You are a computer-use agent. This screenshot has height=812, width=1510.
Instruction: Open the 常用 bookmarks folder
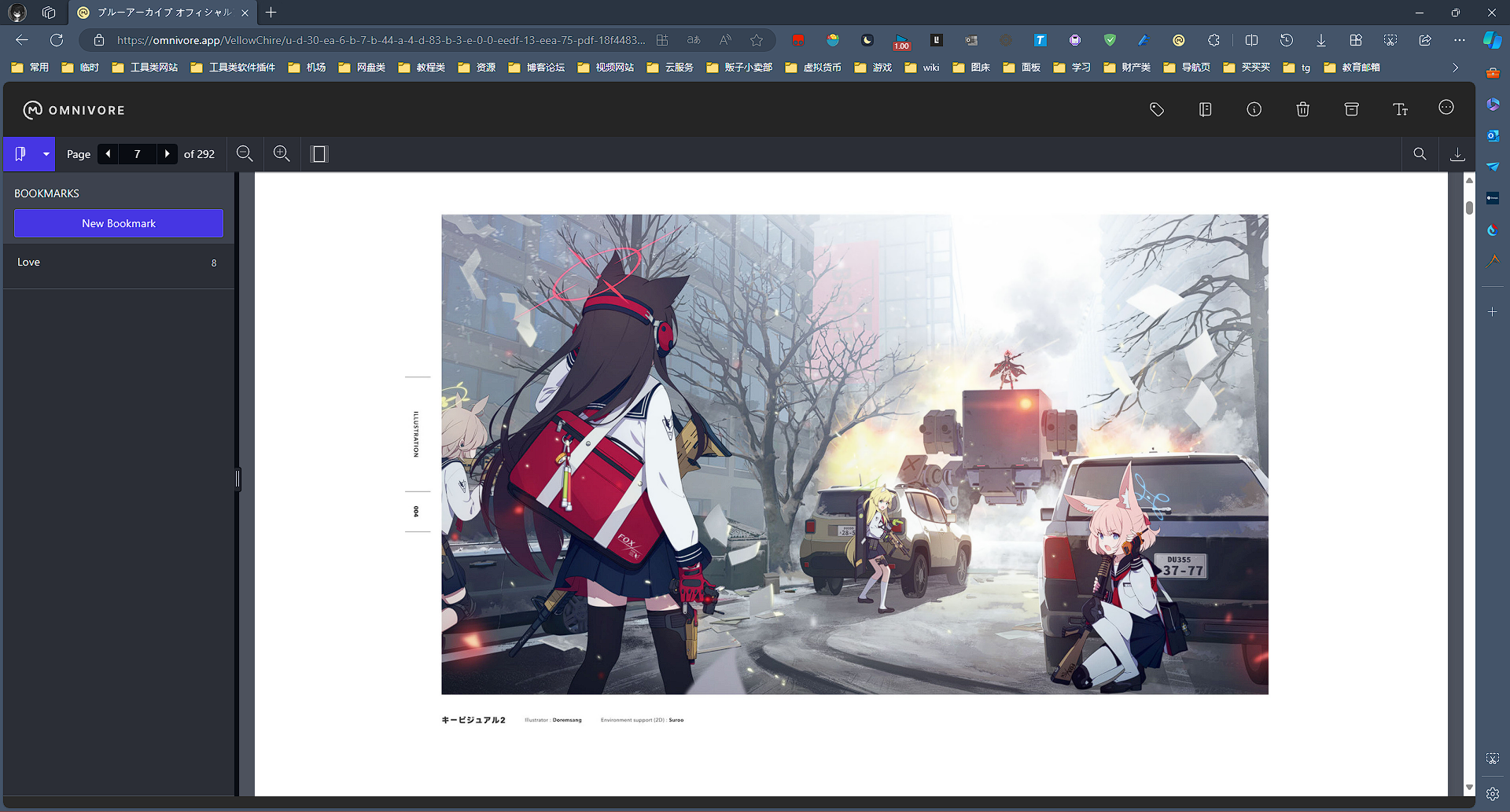30,68
